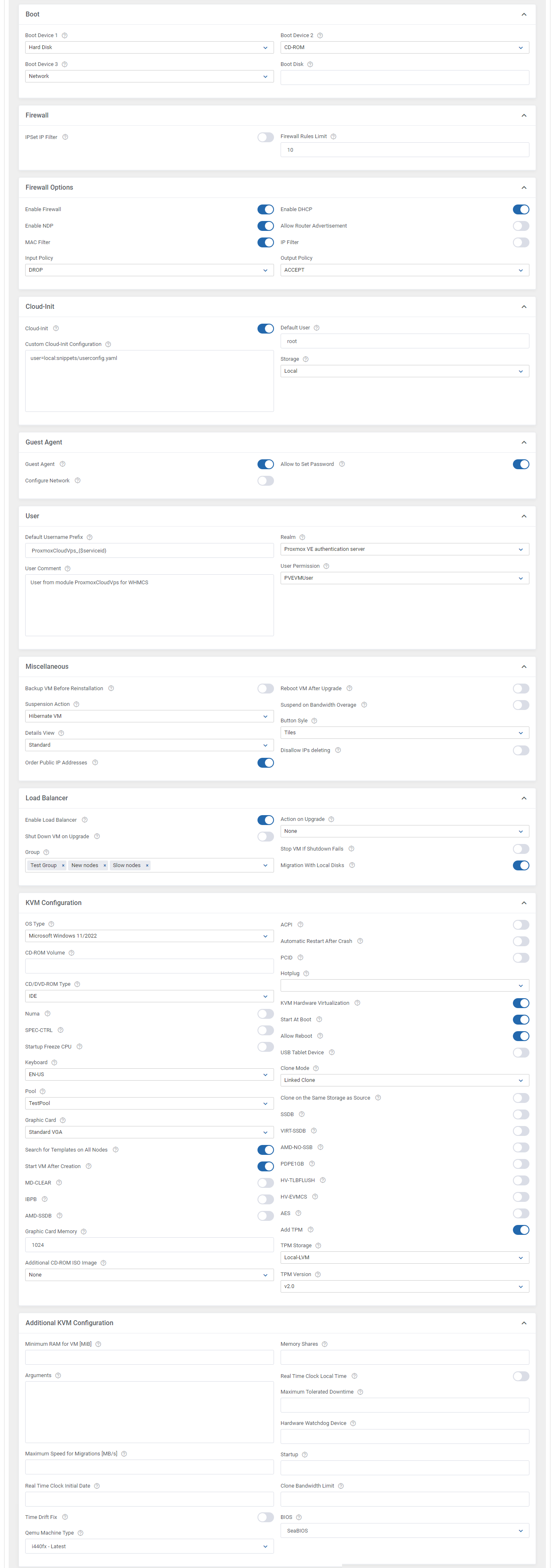Toggle Time Drift Fix on
The height and width of the screenshot is (1568, 555).
[x=266, y=1517]
